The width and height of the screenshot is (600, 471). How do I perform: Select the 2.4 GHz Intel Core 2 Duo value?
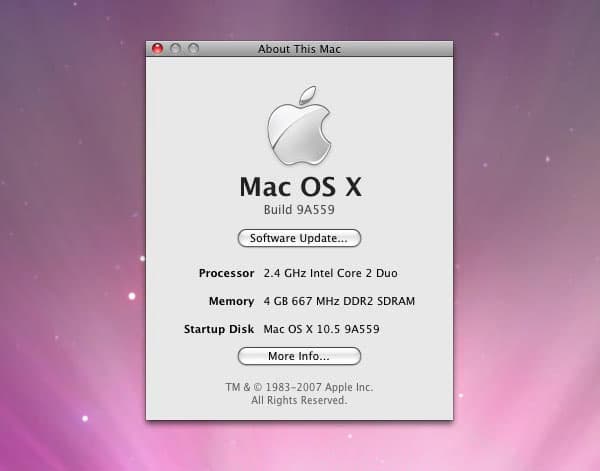point(331,273)
